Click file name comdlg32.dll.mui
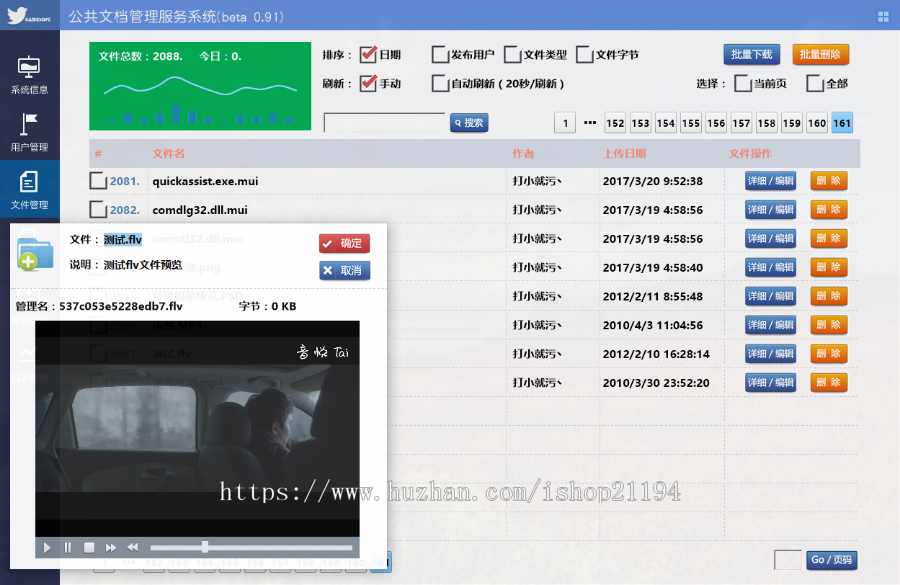Viewport: 900px width, 585px height. 200,210
